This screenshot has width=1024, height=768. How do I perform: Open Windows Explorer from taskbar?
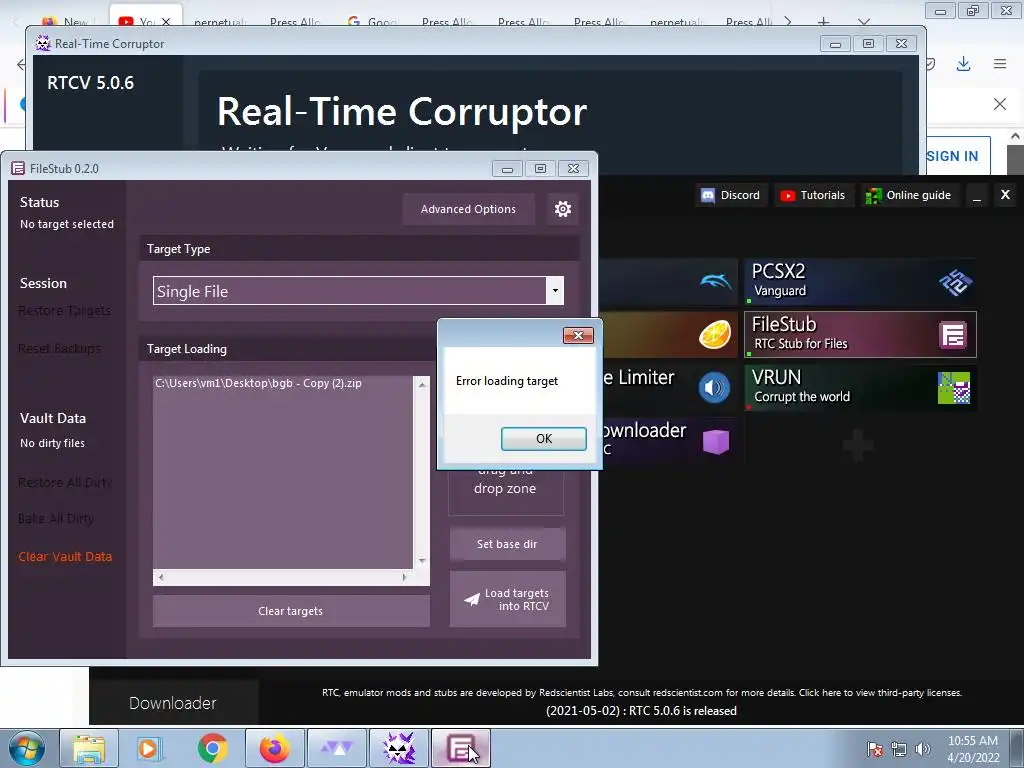point(89,748)
